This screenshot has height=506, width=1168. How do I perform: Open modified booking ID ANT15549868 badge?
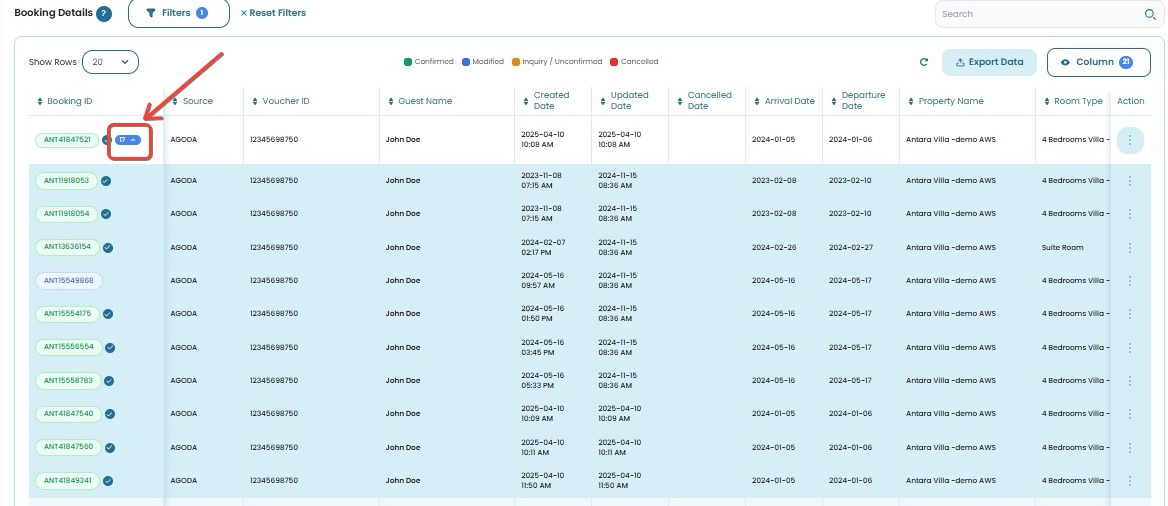[69, 281]
